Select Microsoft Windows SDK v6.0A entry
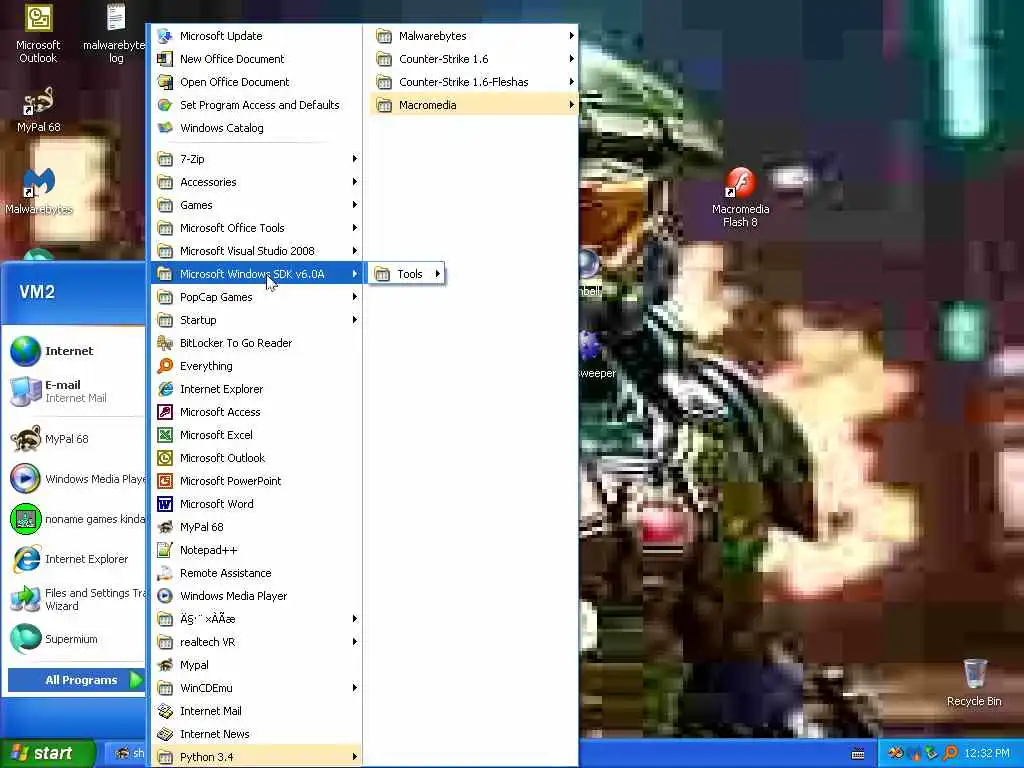The width and height of the screenshot is (1024, 768). [257, 274]
